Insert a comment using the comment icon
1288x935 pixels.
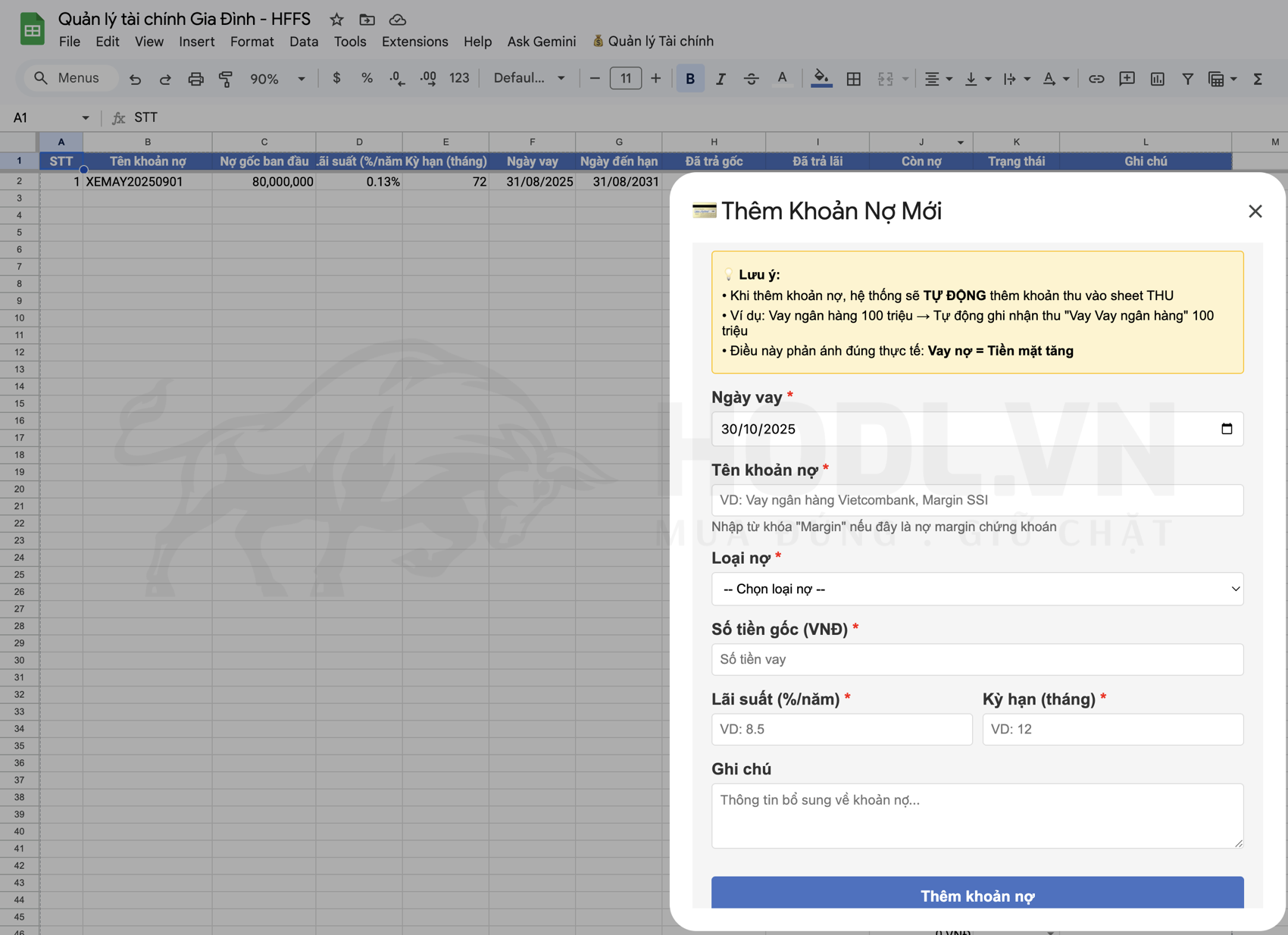click(x=1127, y=78)
